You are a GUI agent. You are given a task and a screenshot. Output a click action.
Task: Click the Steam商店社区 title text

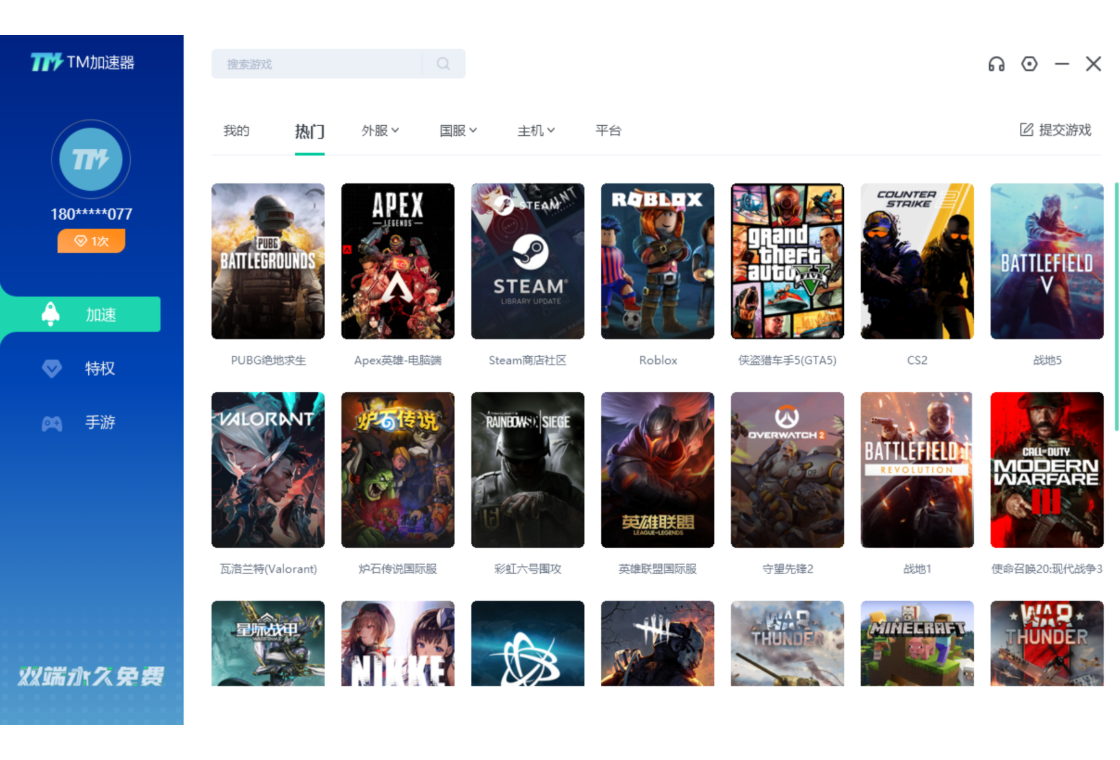coord(528,361)
